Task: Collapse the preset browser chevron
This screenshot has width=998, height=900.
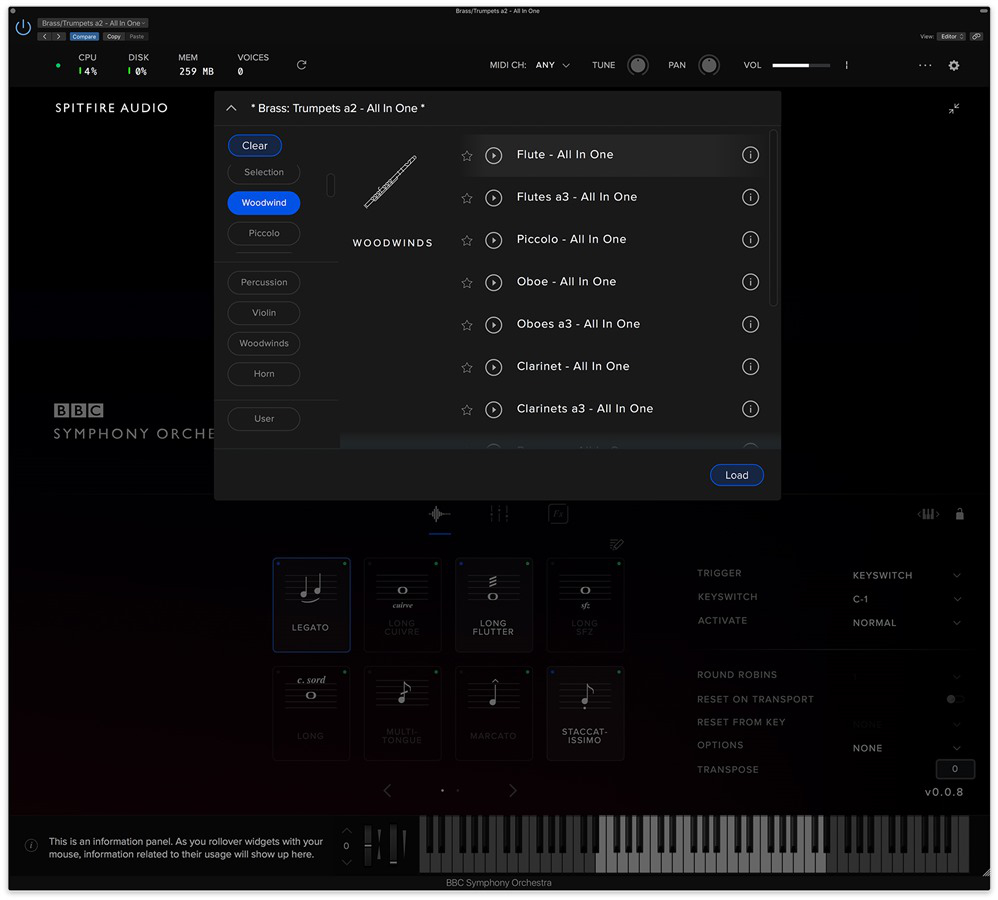Action: coord(232,109)
